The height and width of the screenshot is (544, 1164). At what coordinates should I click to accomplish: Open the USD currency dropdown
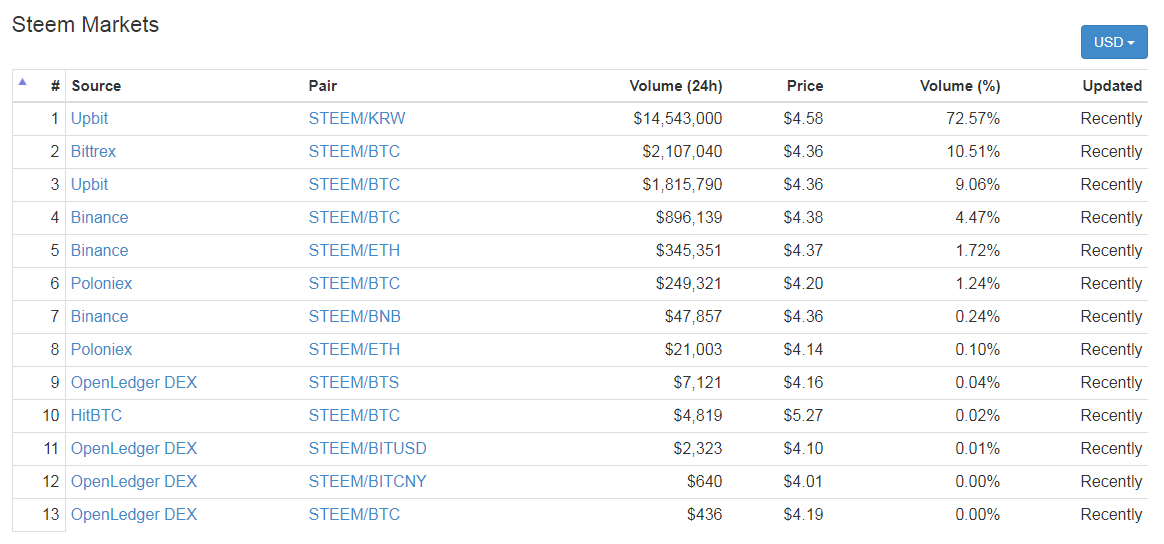(x=1113, y=42)
